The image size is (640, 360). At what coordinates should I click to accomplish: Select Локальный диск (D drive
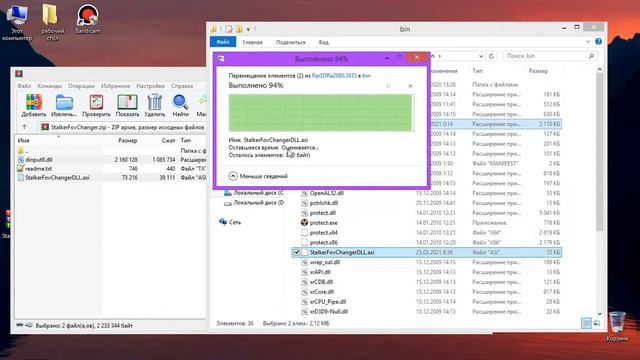254,202
